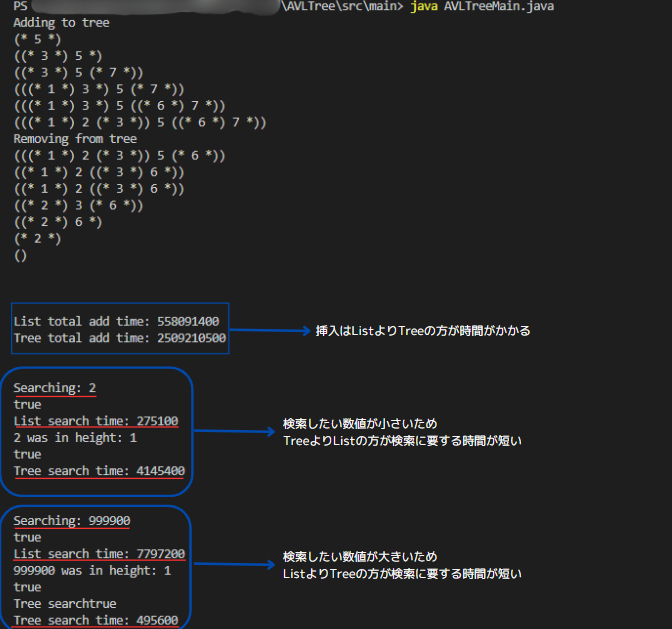Click the line '999900 was in height: 1'
The image size is (672, 629).
click(92, 571)
